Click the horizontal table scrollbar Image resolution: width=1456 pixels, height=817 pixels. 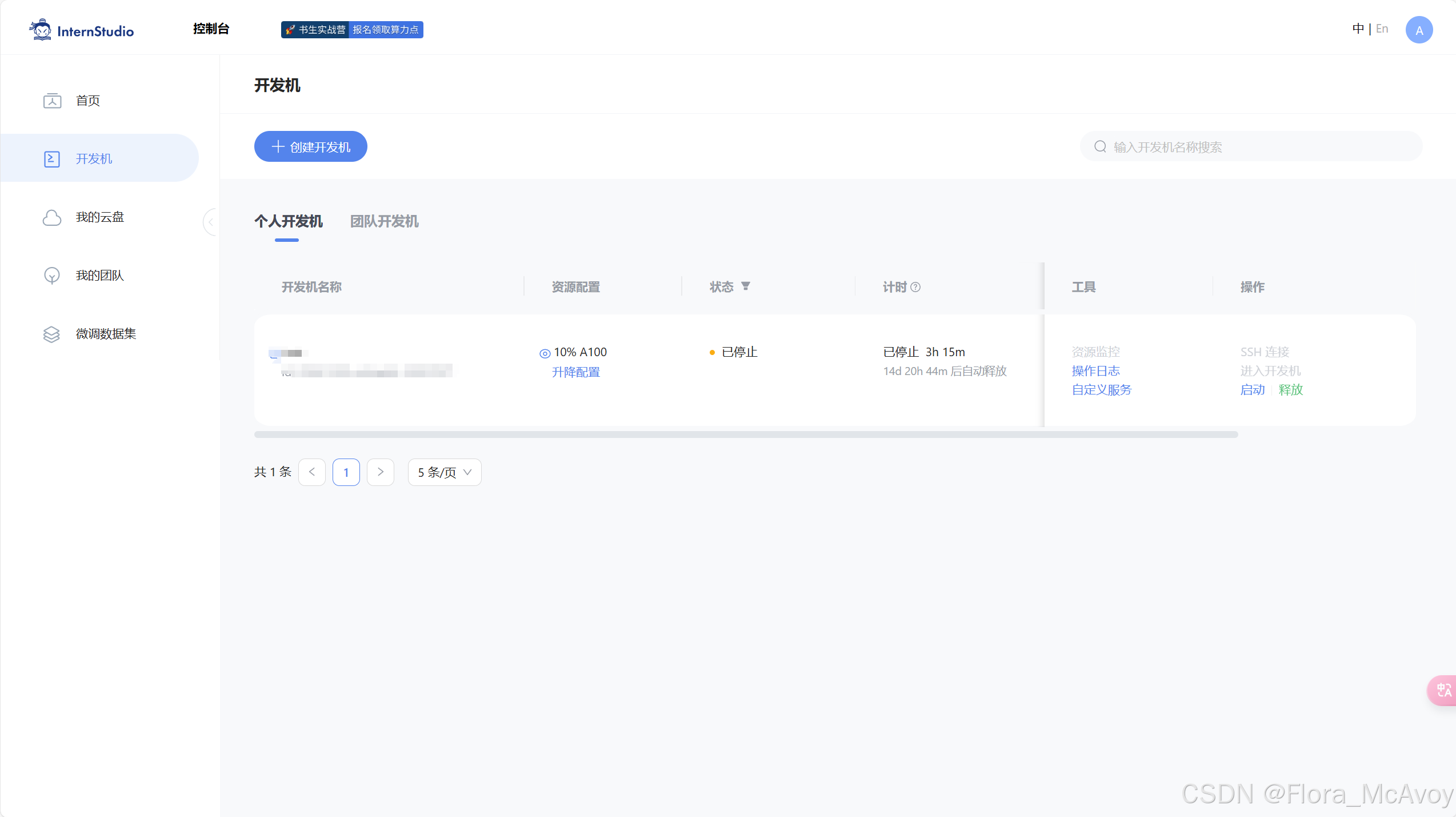746,435
